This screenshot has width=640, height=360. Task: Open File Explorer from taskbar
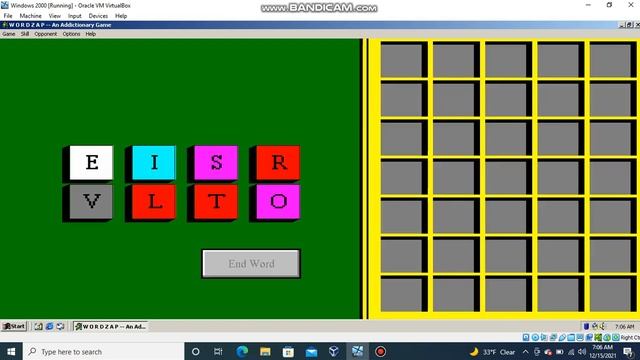point(265,351)
